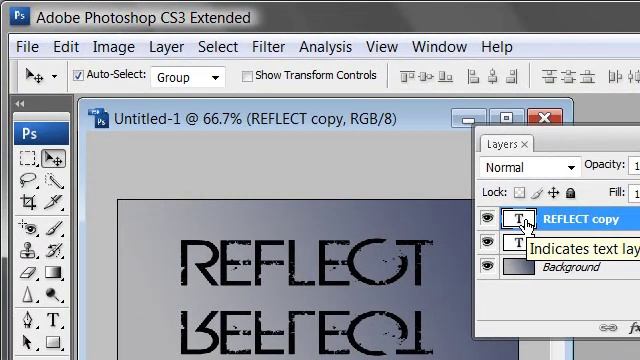
Task: Select the Crop tool
Action: 28,202
